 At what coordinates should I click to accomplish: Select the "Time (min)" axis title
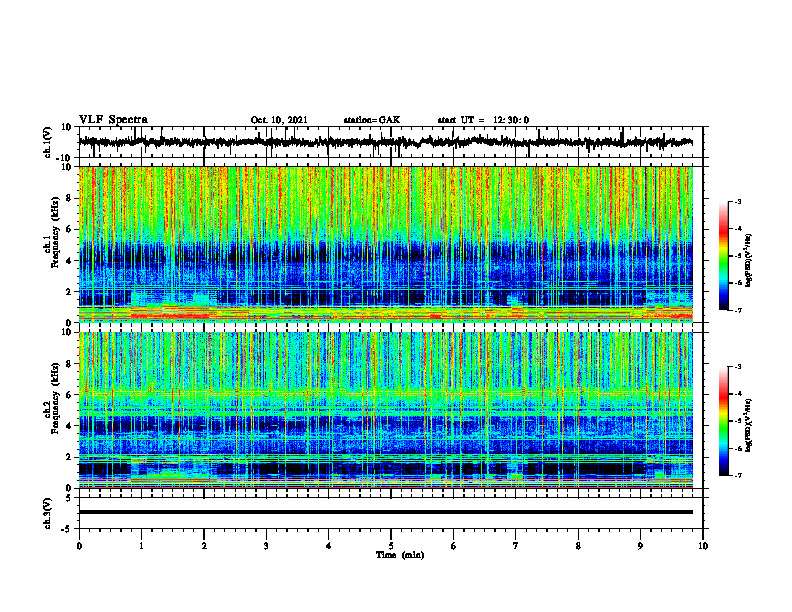click(400, 555)
